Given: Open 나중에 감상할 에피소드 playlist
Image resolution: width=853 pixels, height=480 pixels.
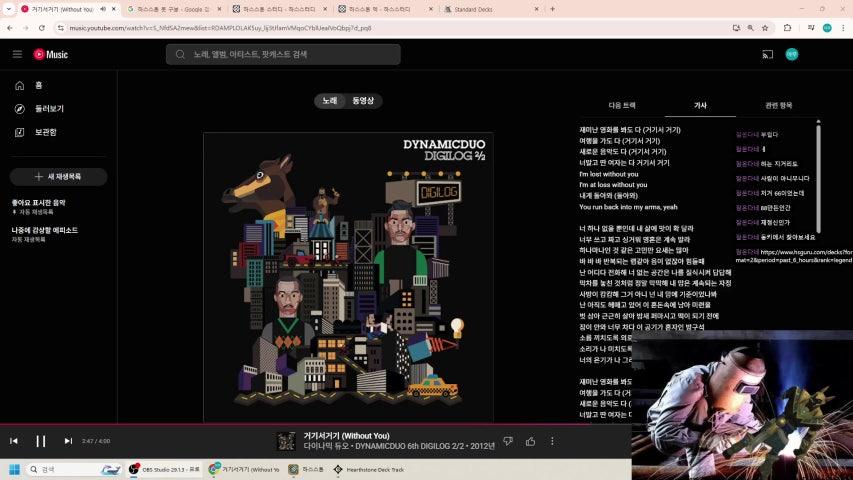Looking at the screenshot, I should coord(45,230).
